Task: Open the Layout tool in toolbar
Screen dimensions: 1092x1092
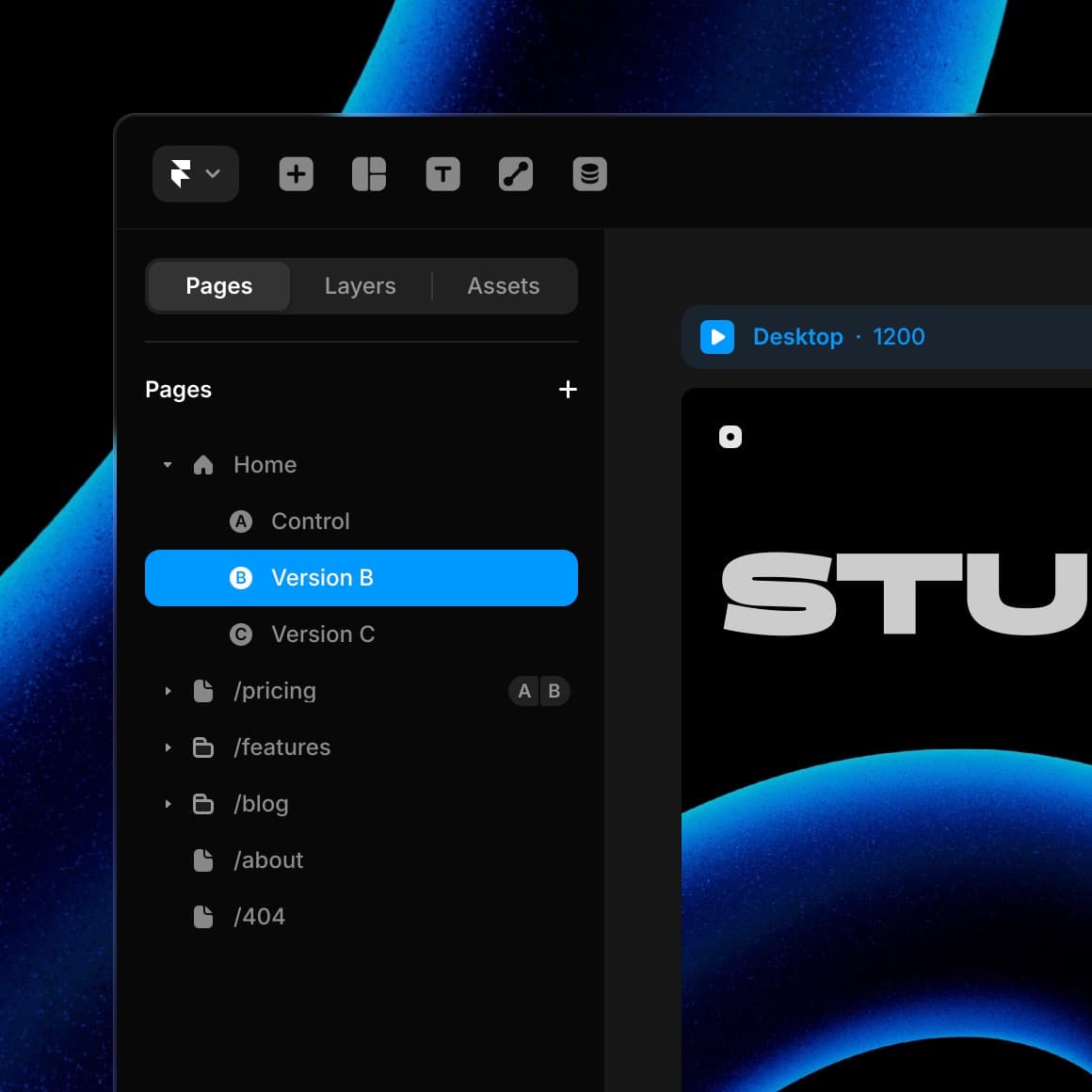Action: (369, 173)
